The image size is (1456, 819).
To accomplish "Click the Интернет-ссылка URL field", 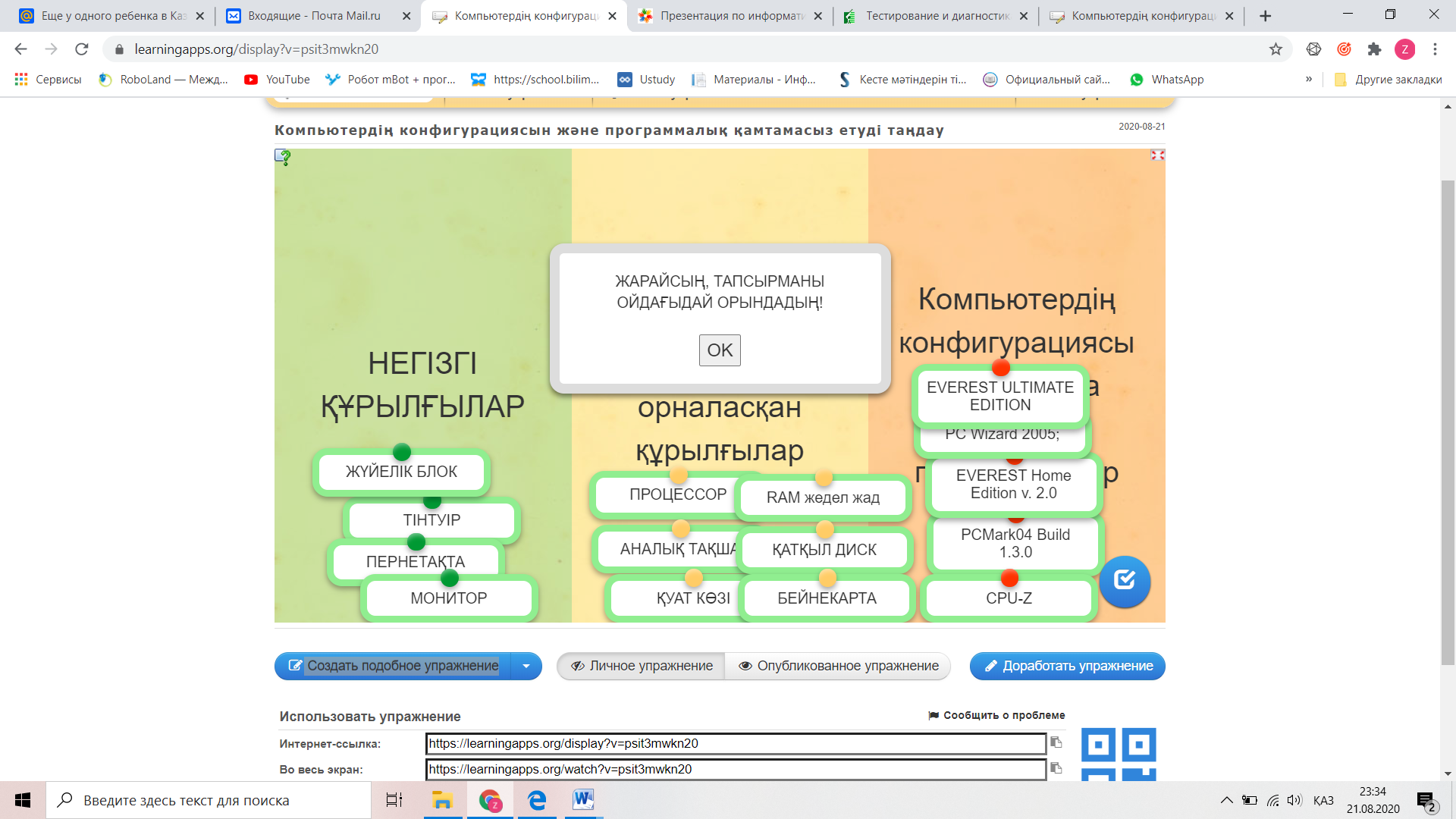I will click(x=736, y=743).
